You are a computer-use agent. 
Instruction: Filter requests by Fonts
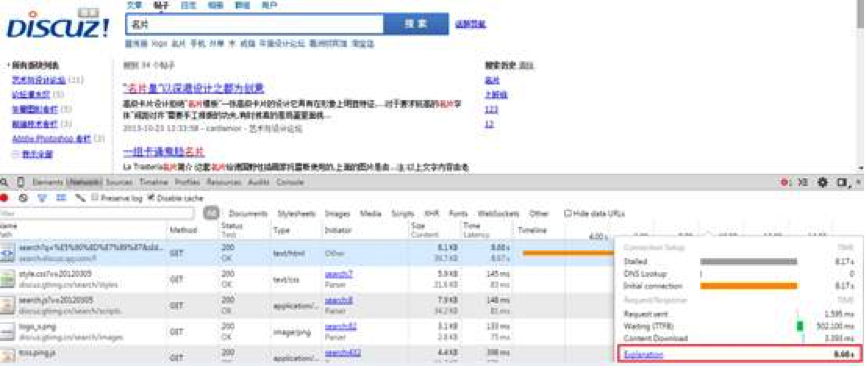tap(458, 214)
